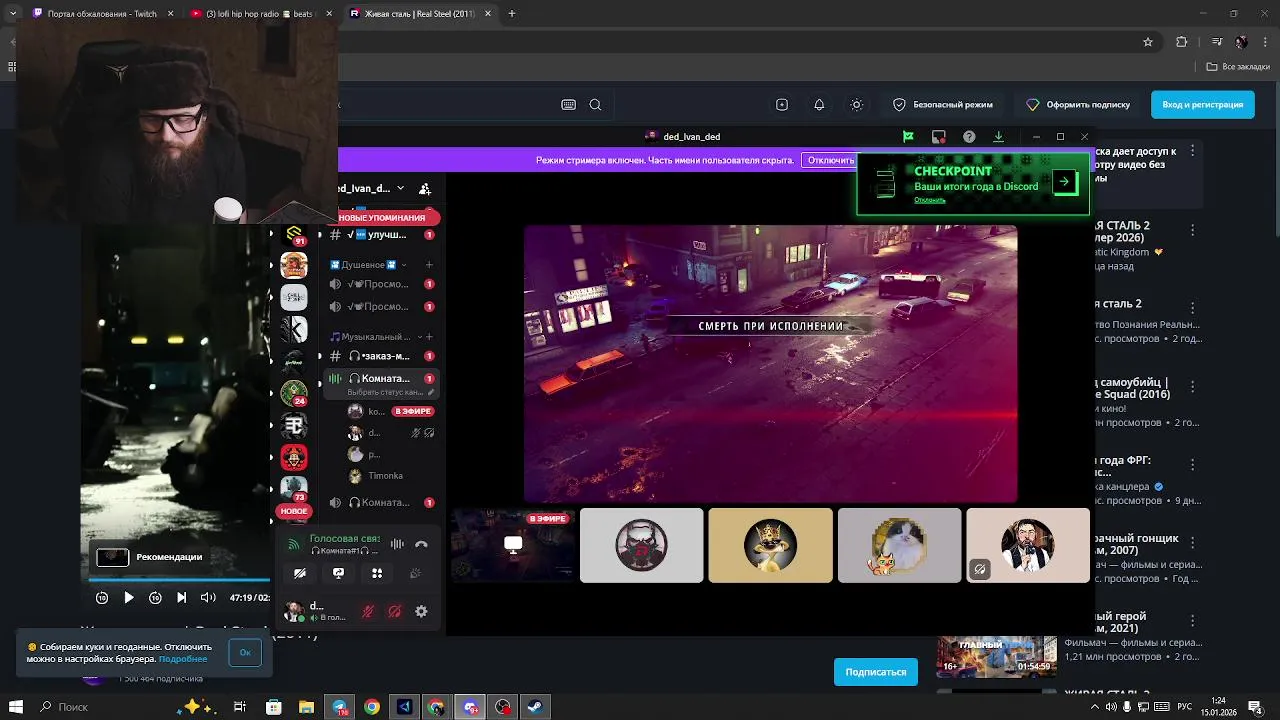Click the keyboard icon in the site header
Screen dimensions: 1280x720
click(x=568, y=105)
